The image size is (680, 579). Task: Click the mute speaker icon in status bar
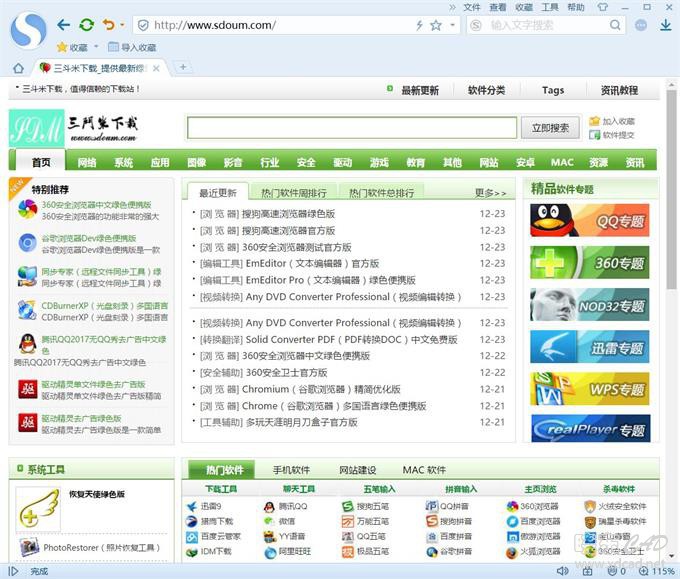point(562,571)
